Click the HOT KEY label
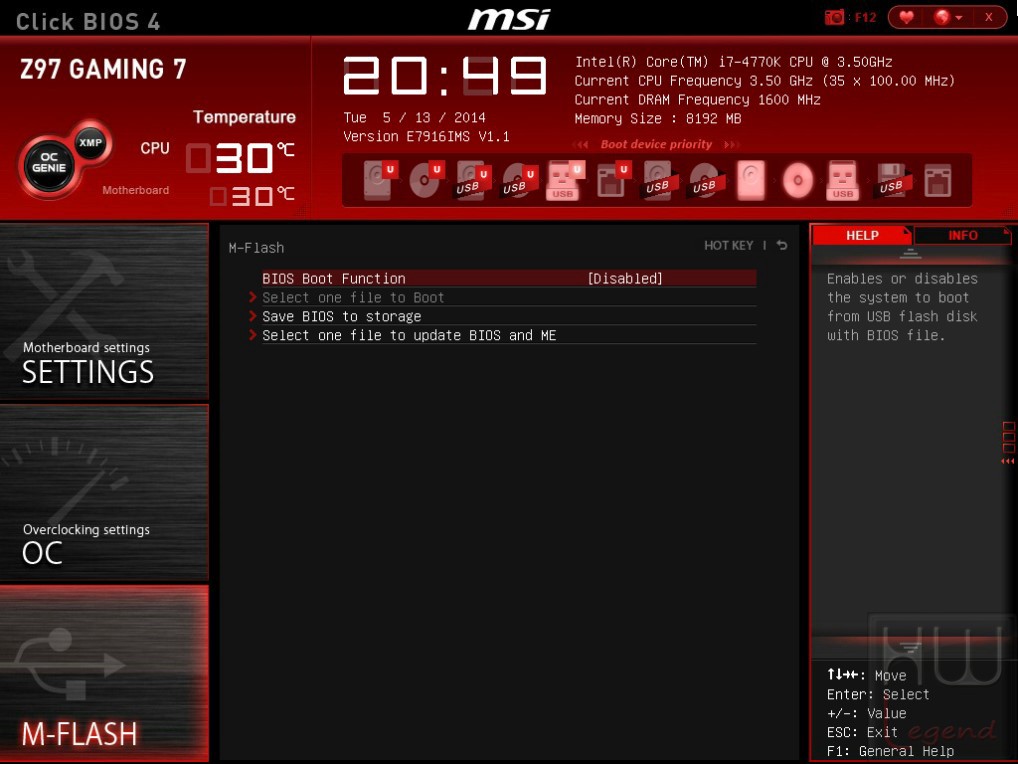The width and height of the screenshot is (1018, 764). pos(728,245)
